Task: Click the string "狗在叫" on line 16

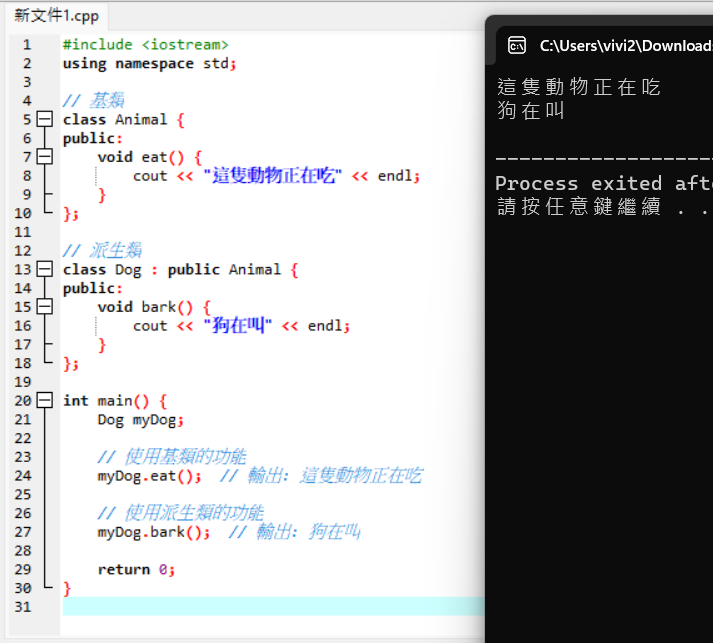Action: tap(237, 326)
